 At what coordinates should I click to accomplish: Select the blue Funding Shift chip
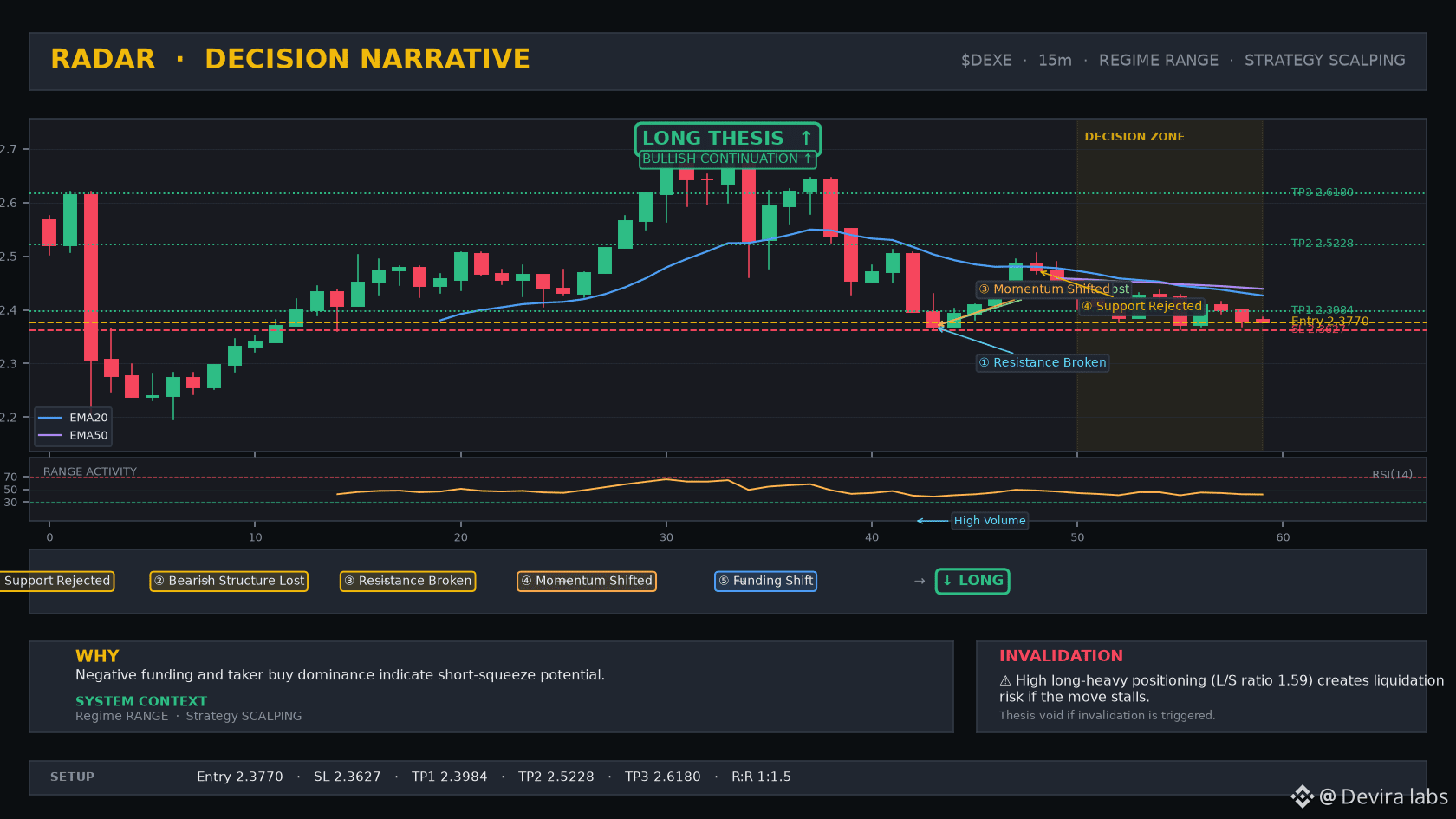[x=766, y=581]
